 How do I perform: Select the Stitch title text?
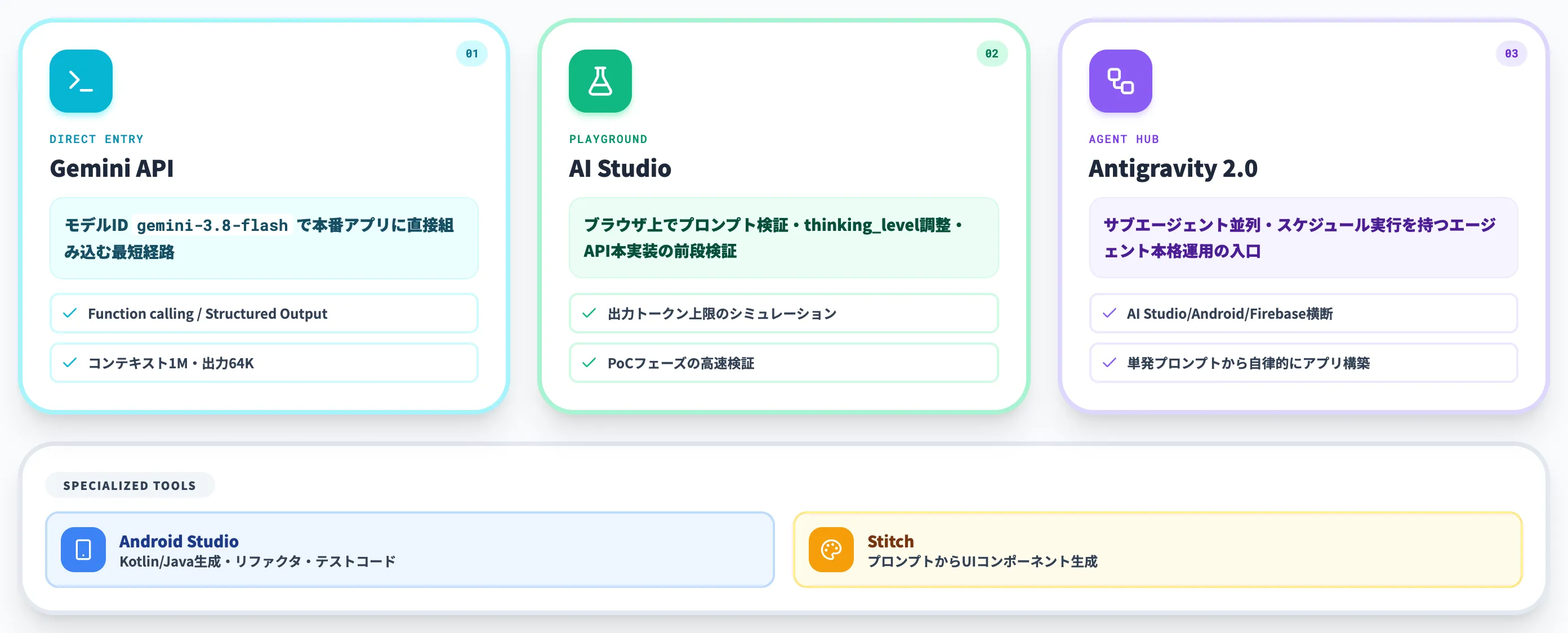coord(890,541)
